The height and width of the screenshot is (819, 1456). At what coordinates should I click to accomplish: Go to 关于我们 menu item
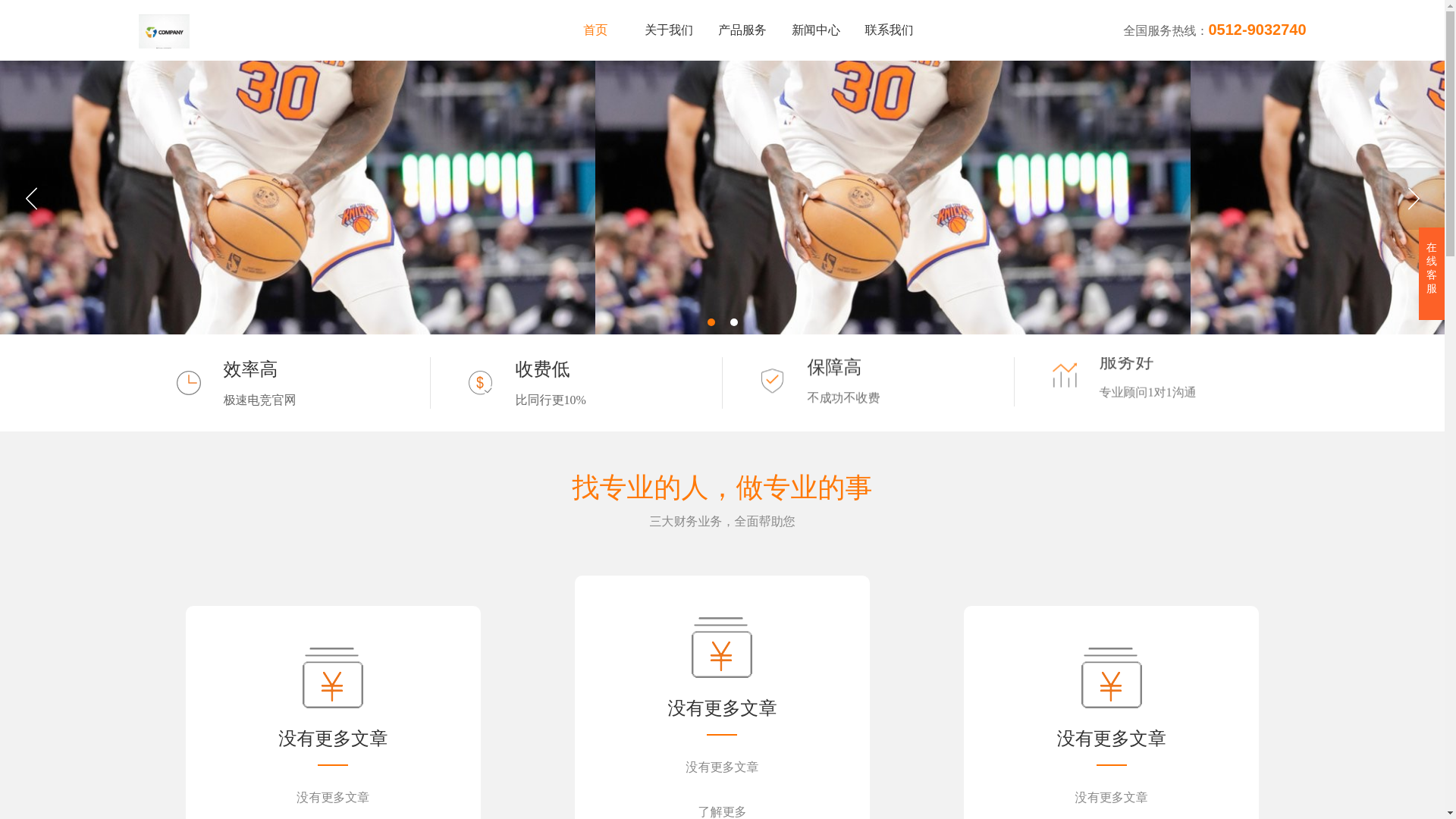pyautogui.click(x=669, y=30)
